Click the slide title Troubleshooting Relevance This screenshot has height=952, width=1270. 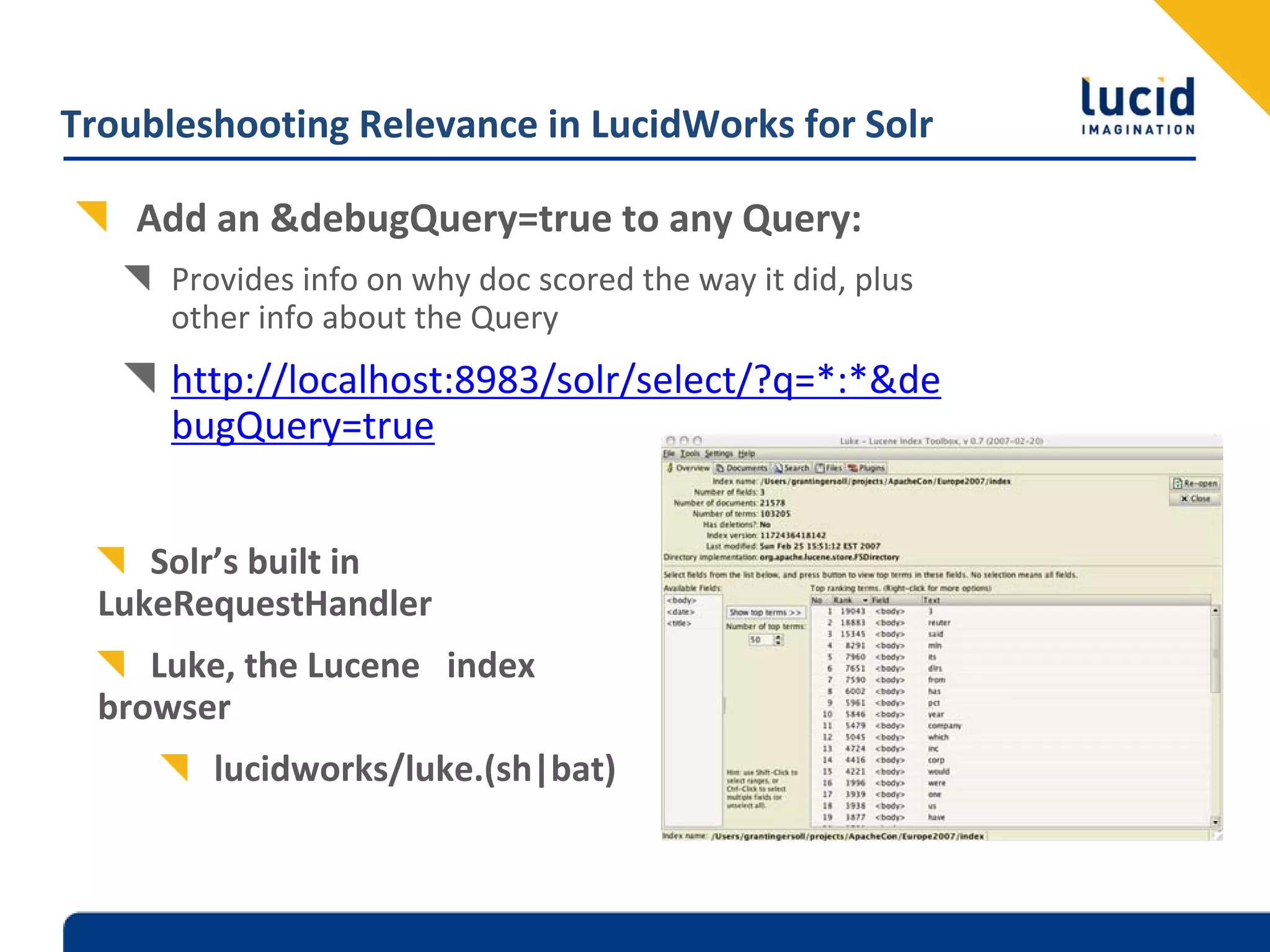[x=496, y=124]
